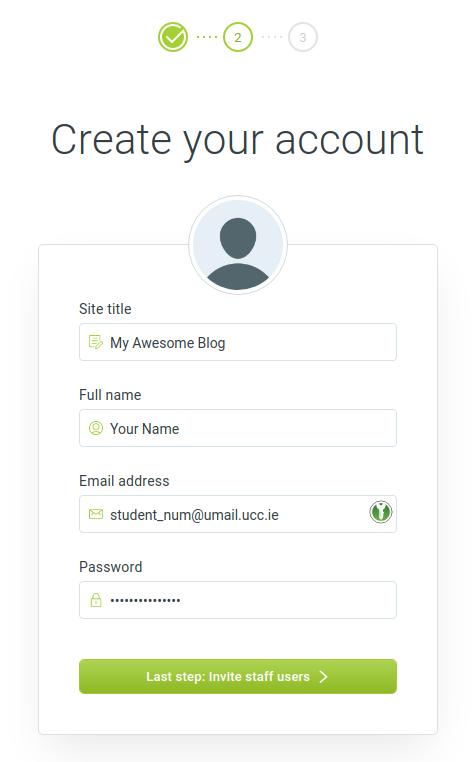Viewport: 475px width, 762px height.
Task: Go to step 3 circle indicator
Action: (x=303, y=37)
